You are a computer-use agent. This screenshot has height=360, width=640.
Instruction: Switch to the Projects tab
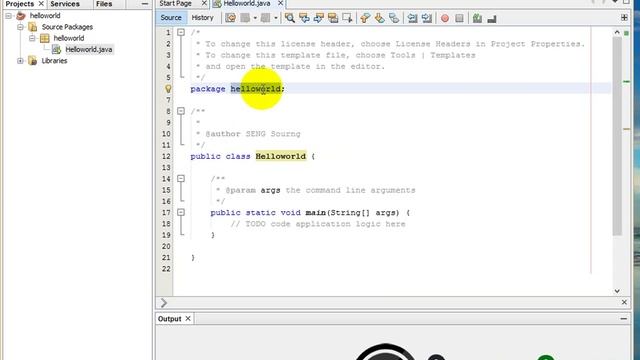click(x=20, y=4)
